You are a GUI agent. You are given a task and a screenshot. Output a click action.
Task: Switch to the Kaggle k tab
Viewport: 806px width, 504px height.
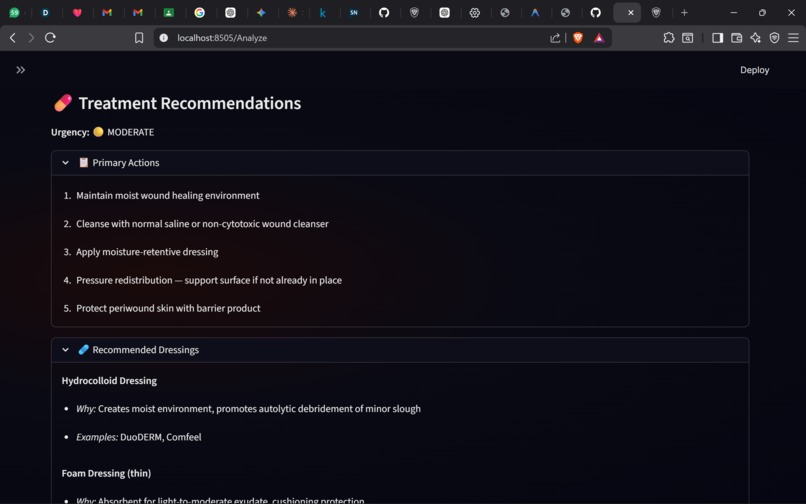(322, 13)
